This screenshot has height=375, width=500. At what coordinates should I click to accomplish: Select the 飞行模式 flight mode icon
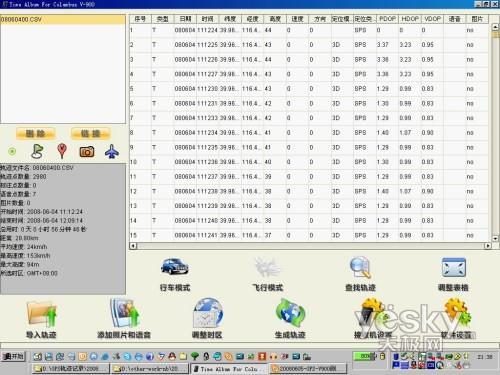point(267,267)
